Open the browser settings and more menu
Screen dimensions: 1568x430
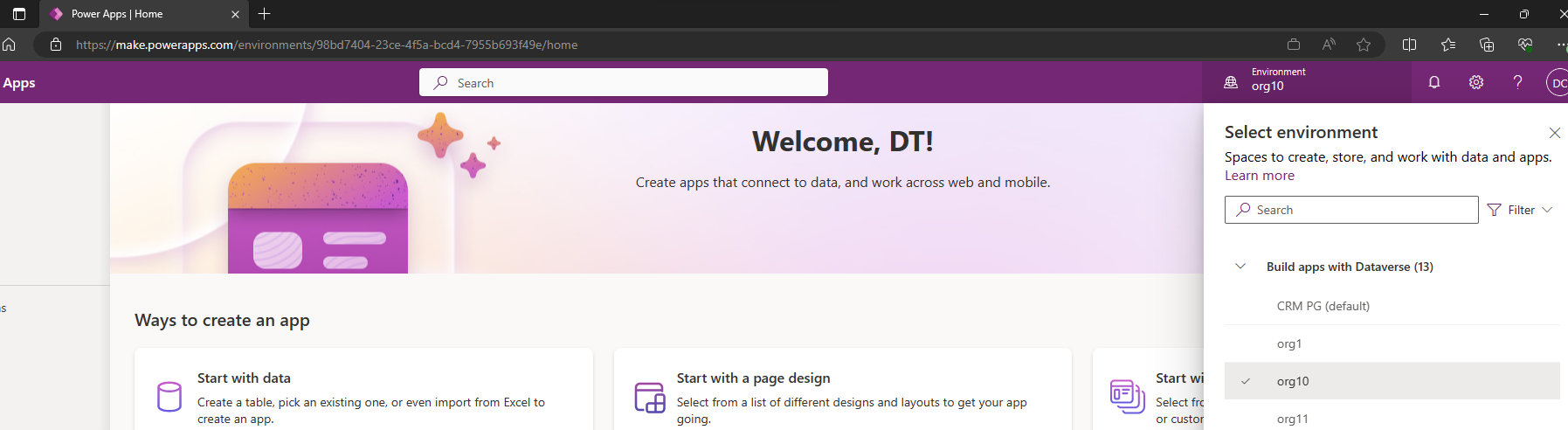pyautogui.click(x=1562, y=45)
